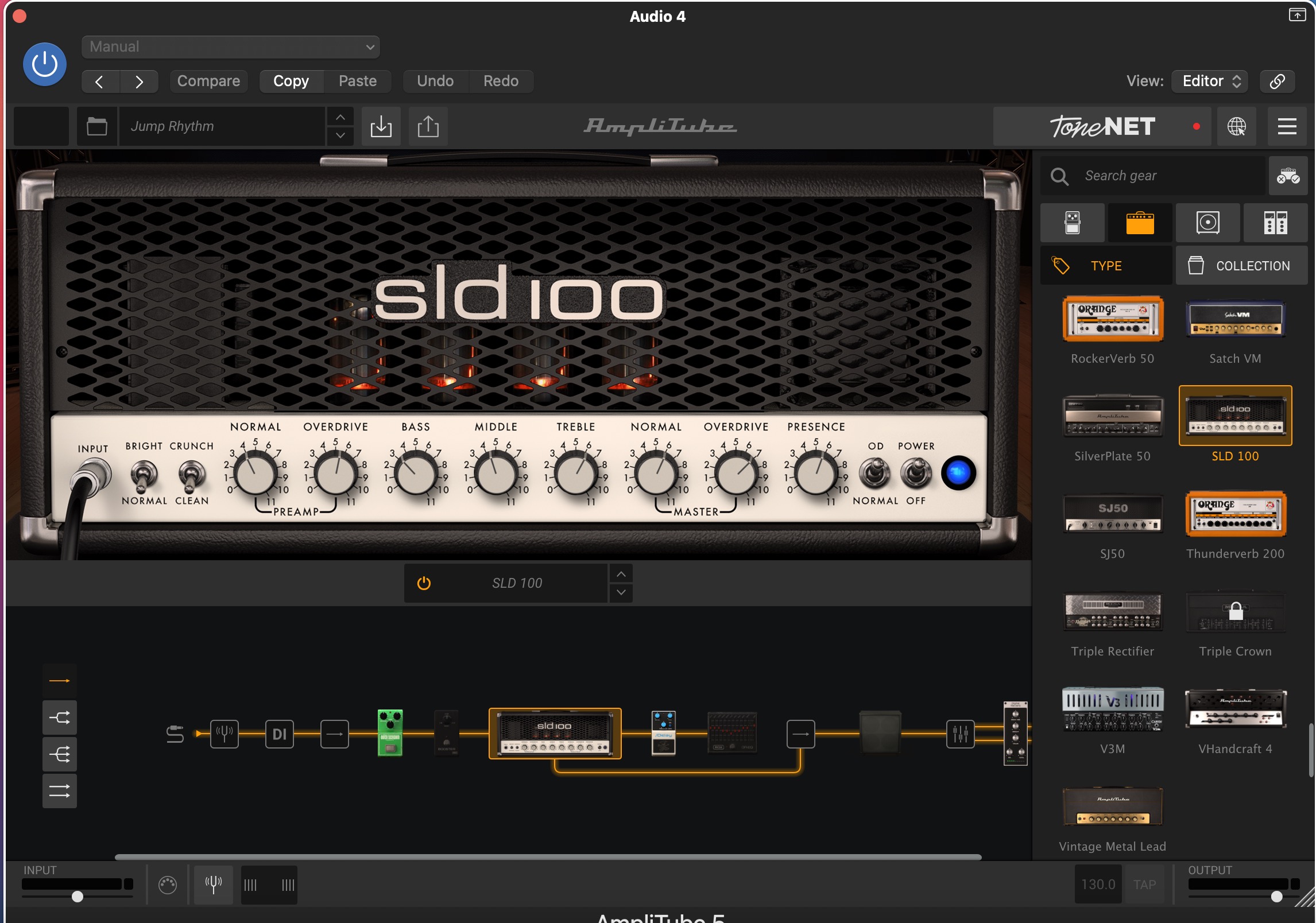Open the ToneNET panel
Screen dimensions: 1316x923
point(1102,126)
